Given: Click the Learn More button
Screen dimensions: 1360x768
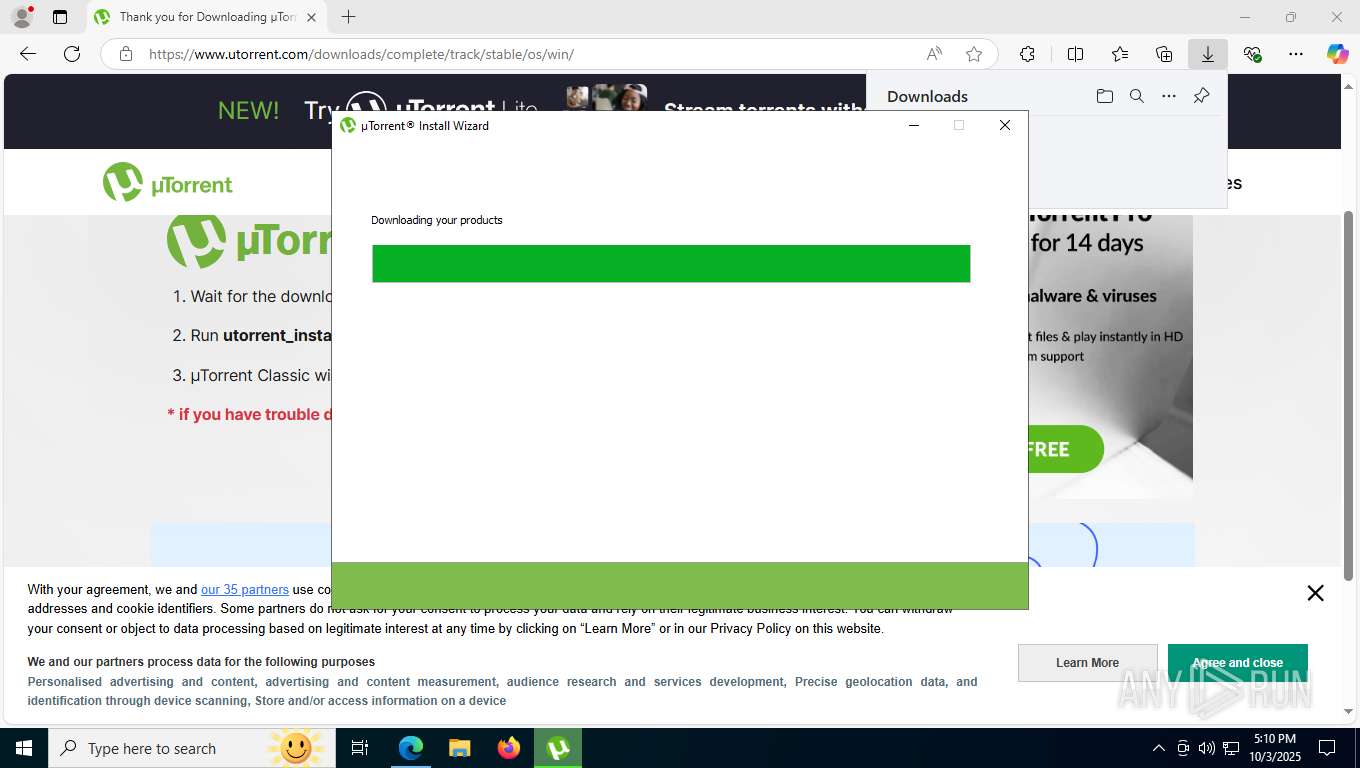Looking at the screenshot, I should click(1087, 663).
